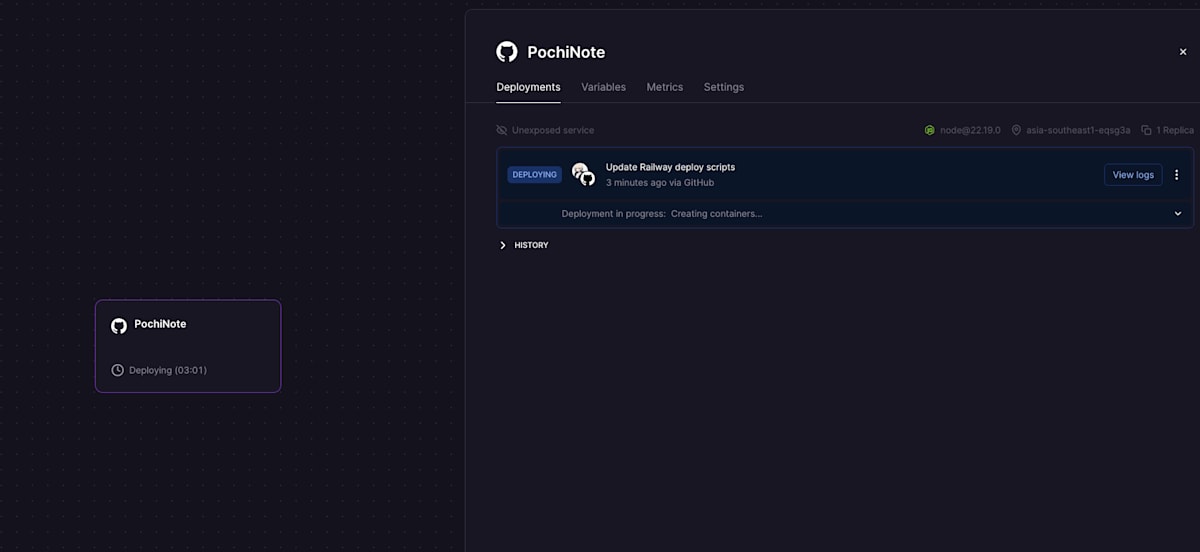Click the region location pin icon
The width and height of the screenshot is (1200, 552).
click(1016, 130)
